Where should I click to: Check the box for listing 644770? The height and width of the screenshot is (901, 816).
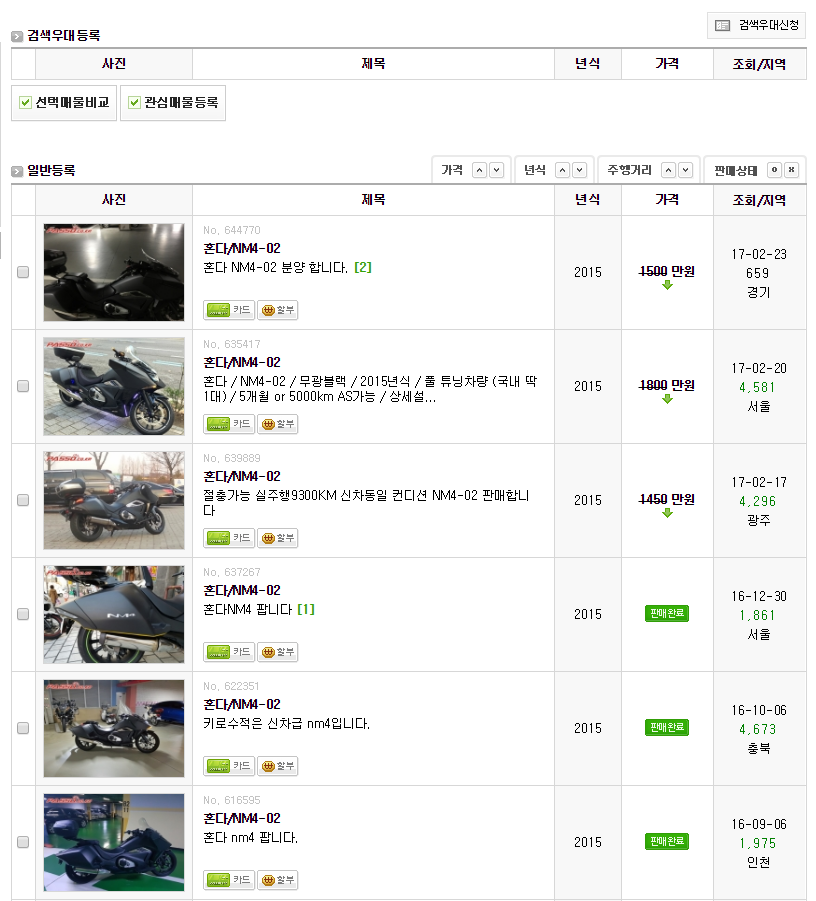point(23,272)
